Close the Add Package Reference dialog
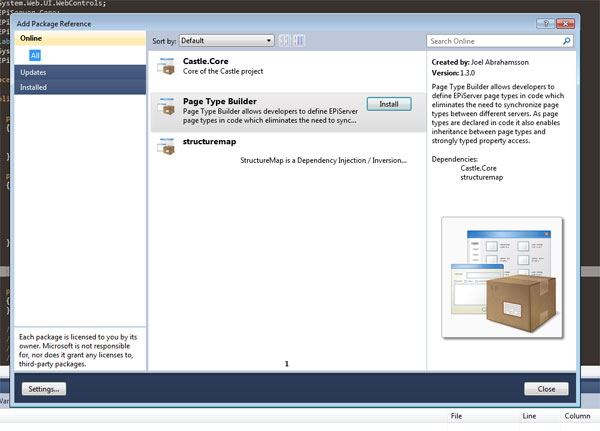 [565, 23]
